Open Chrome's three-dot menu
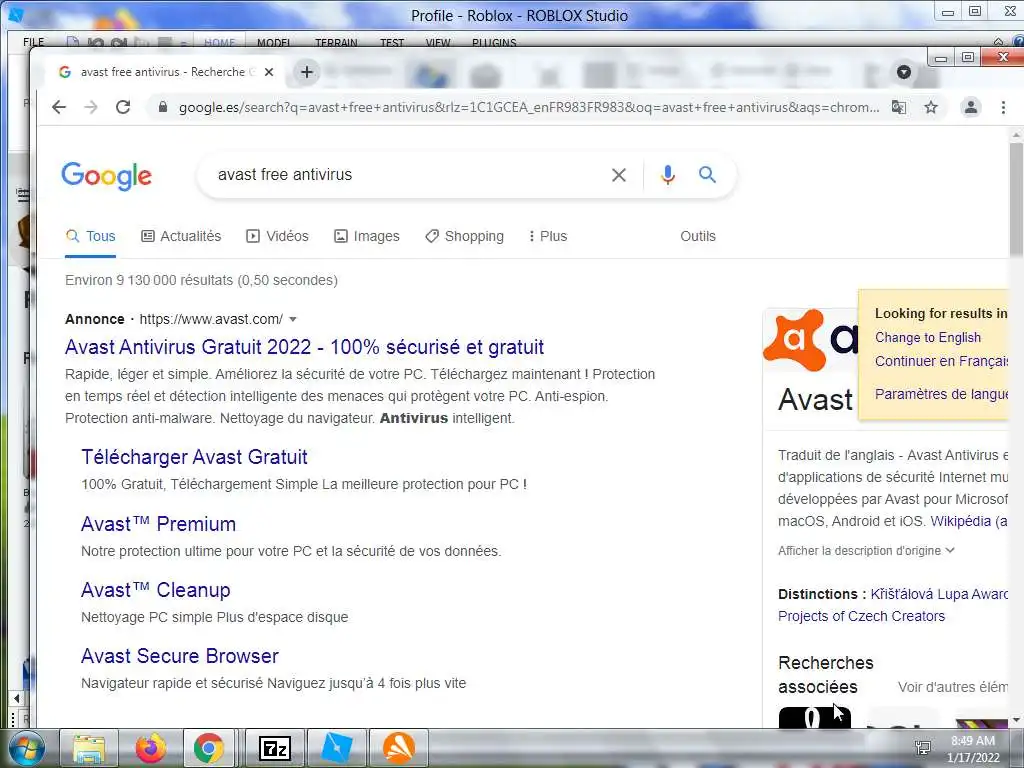Viewport: 1024px width, 768px height. [1003, 107]
